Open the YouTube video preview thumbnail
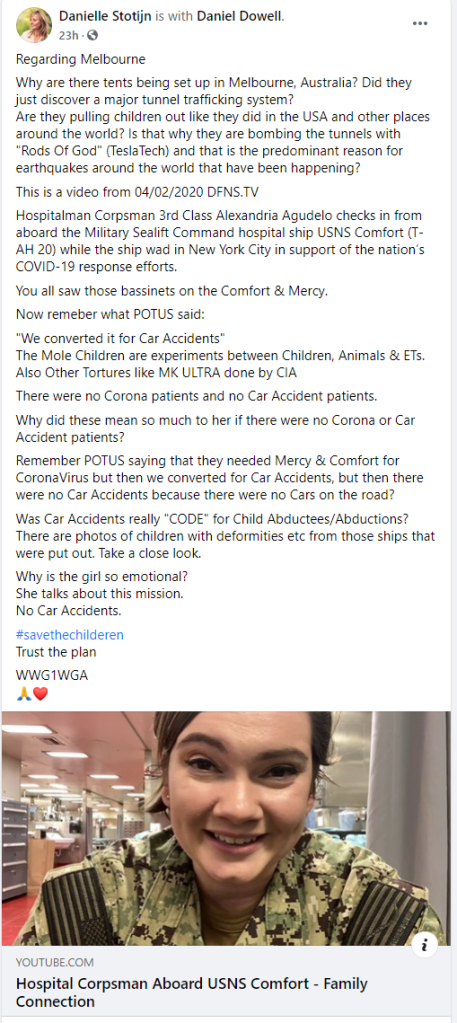The height and width of the screenshot is (1023, 457). point(226,828)
